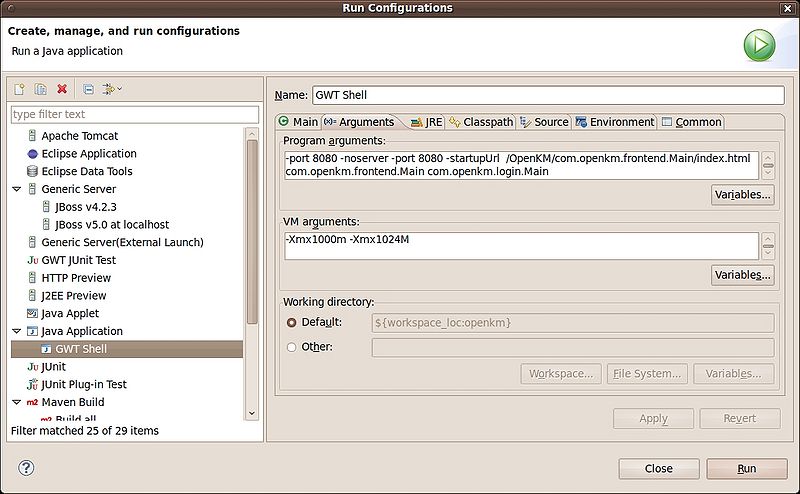The image size is (800, 494).
Task: Click Variables button under Program arguments
Action: (x=742, y=194)
